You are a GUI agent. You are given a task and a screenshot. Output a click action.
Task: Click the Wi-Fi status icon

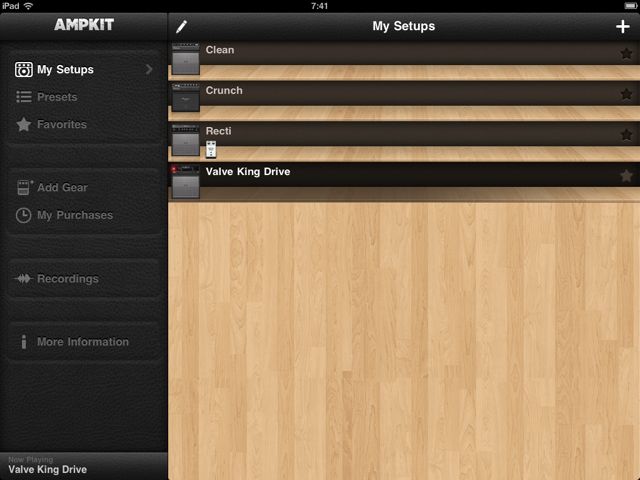click(28, 6)
